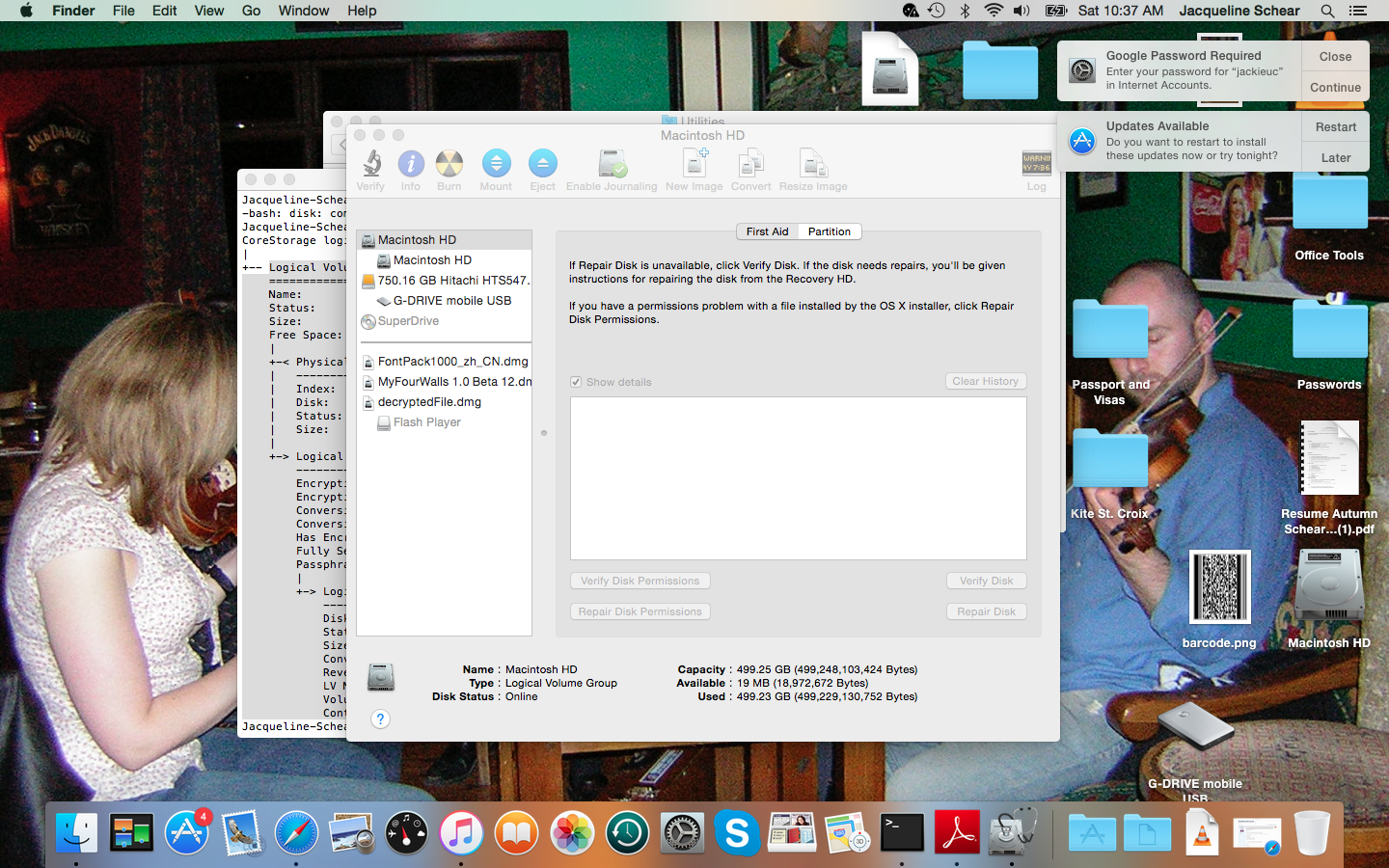Select barcode.png on the desktop
The image size is (1389, 868).
coord(1219,598)
